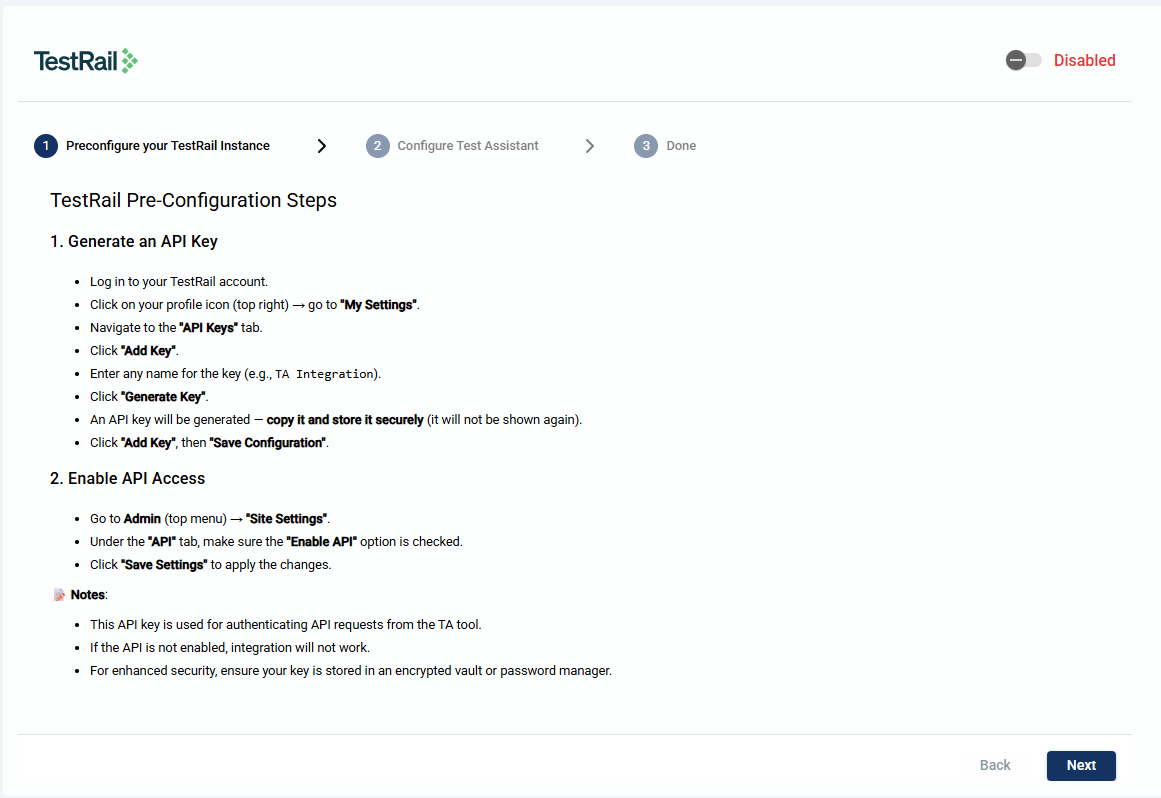Click the chevron before the Done step
1161x798 pixels.
click(x=589, y=146)
